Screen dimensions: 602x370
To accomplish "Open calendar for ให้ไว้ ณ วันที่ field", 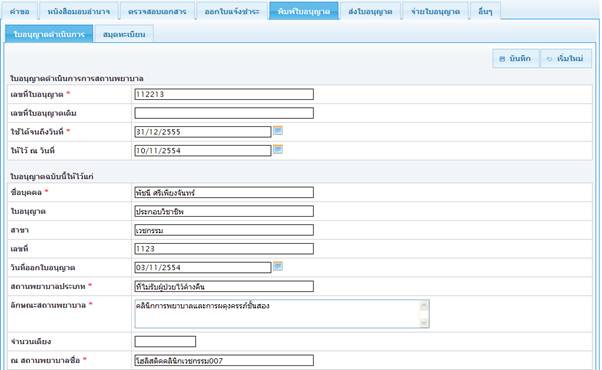I will pyautogui.click(x=278, y=149).
